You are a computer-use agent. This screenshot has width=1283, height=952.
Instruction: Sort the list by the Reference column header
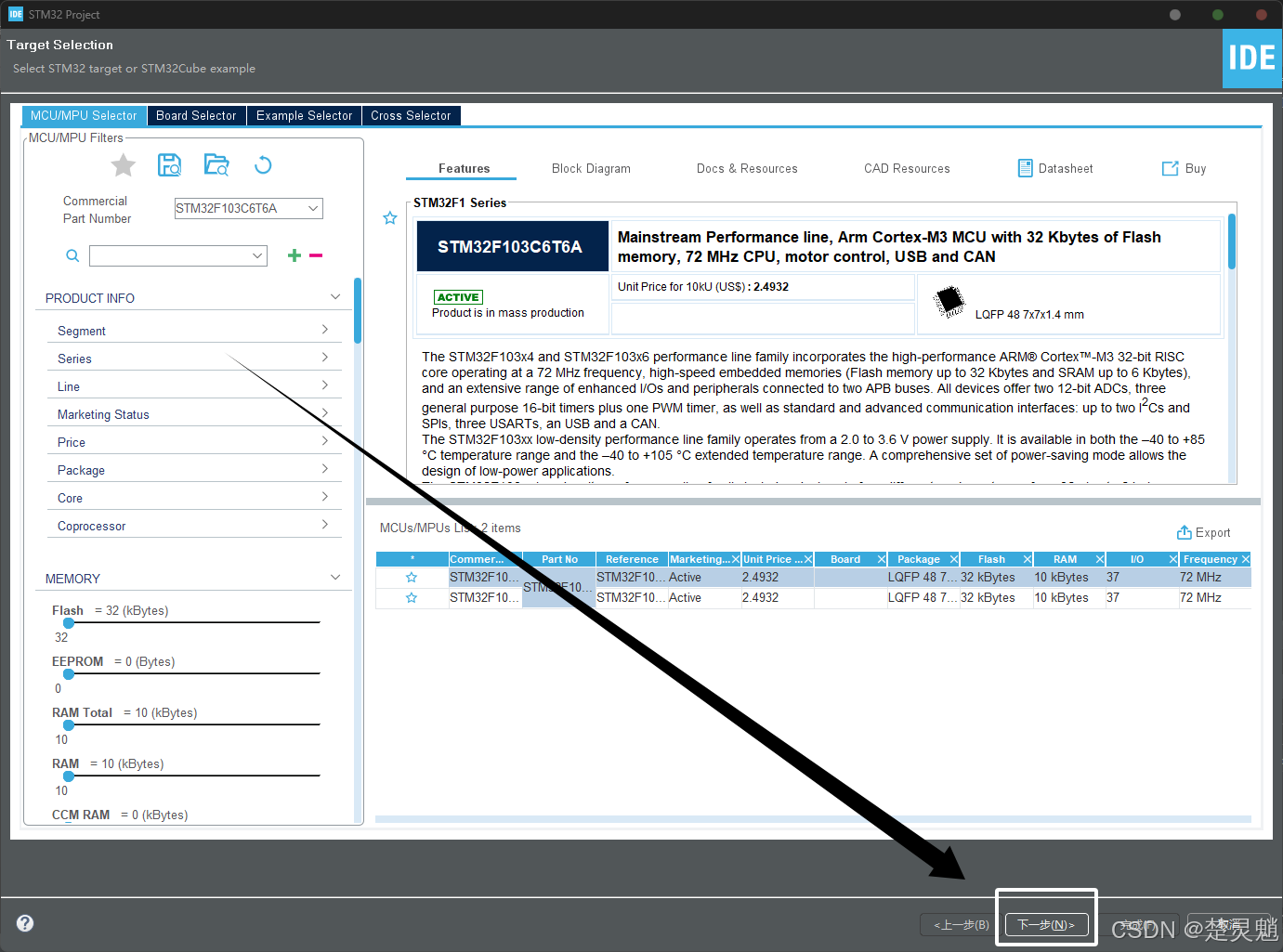[632, 559]
